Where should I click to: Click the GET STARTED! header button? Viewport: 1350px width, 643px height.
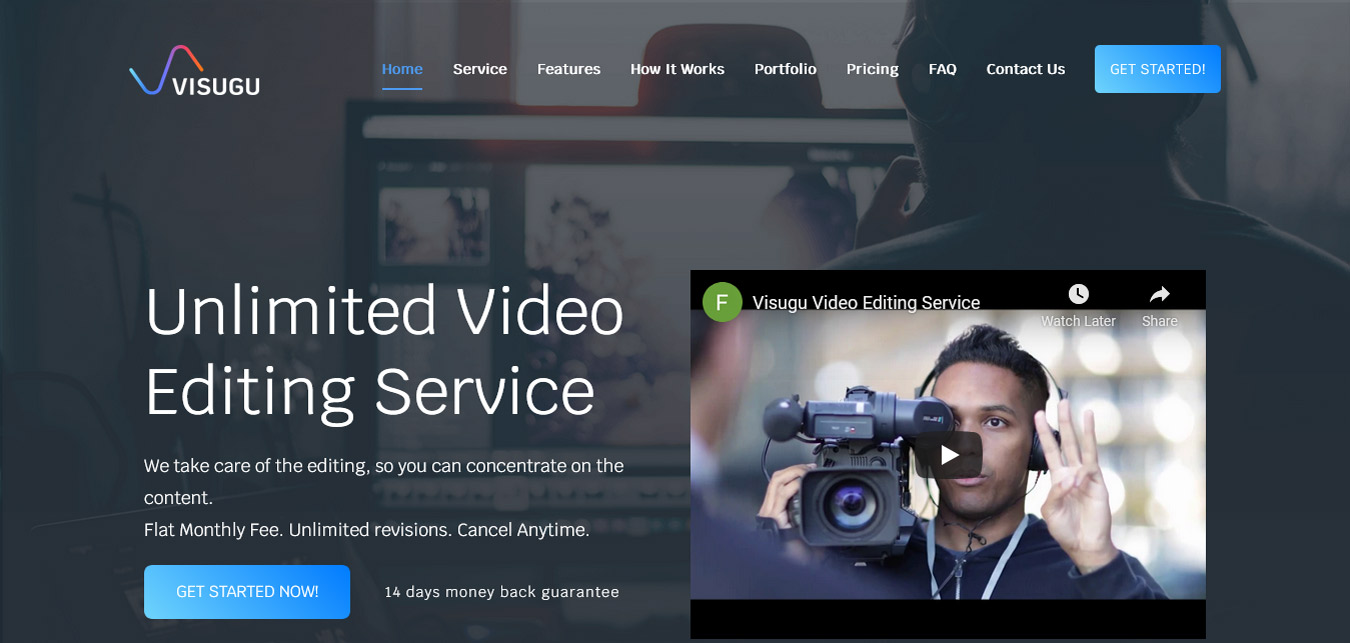(1158, 69)
